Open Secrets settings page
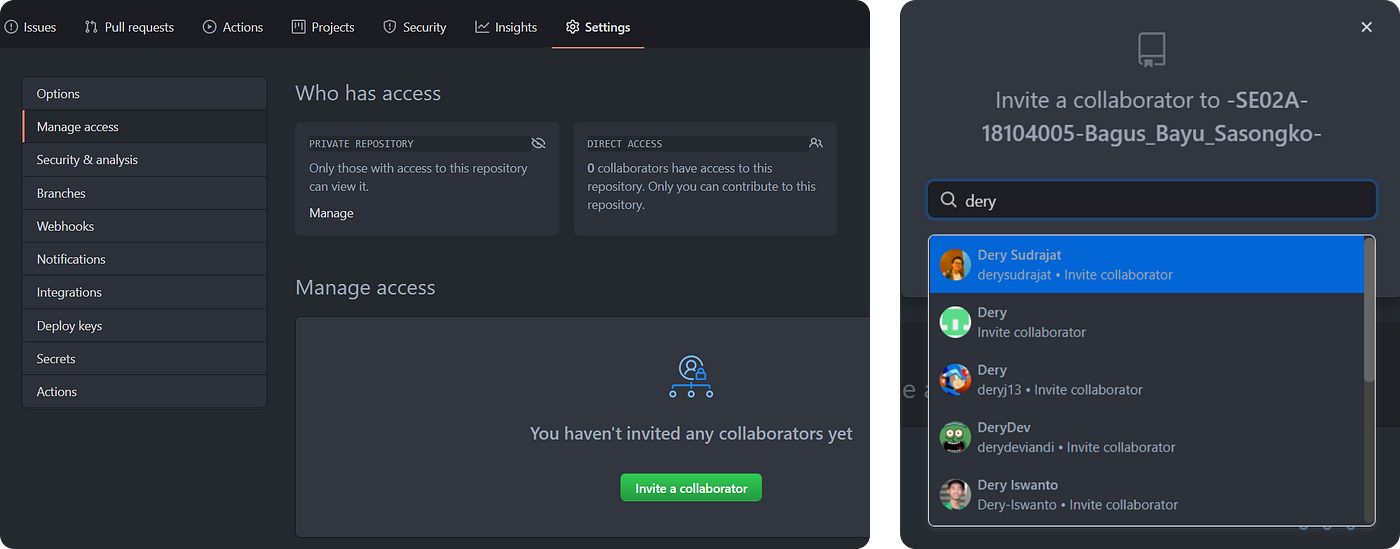 click(x=145, y=359)
